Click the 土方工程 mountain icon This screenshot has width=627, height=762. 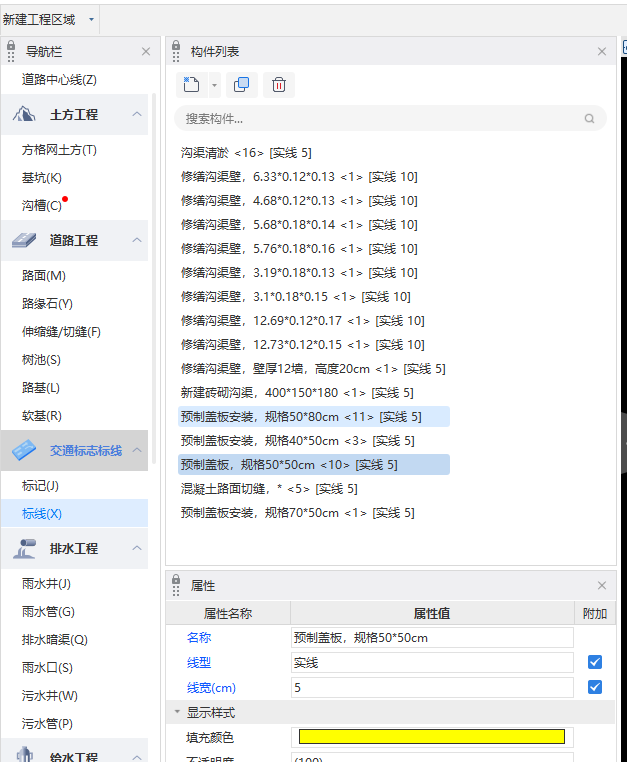tap(24, 114)
